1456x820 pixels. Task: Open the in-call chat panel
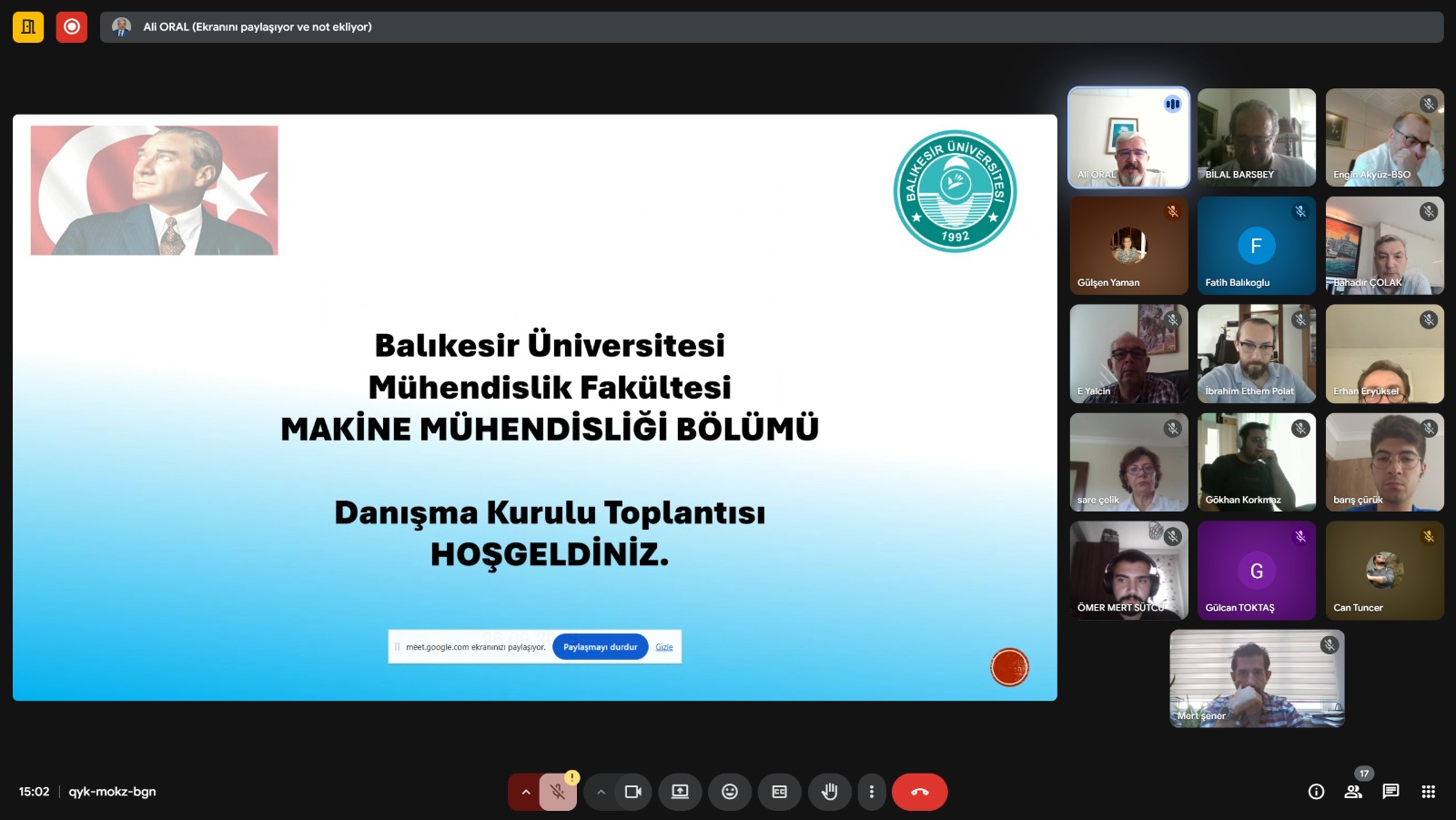coord(1390,792)
